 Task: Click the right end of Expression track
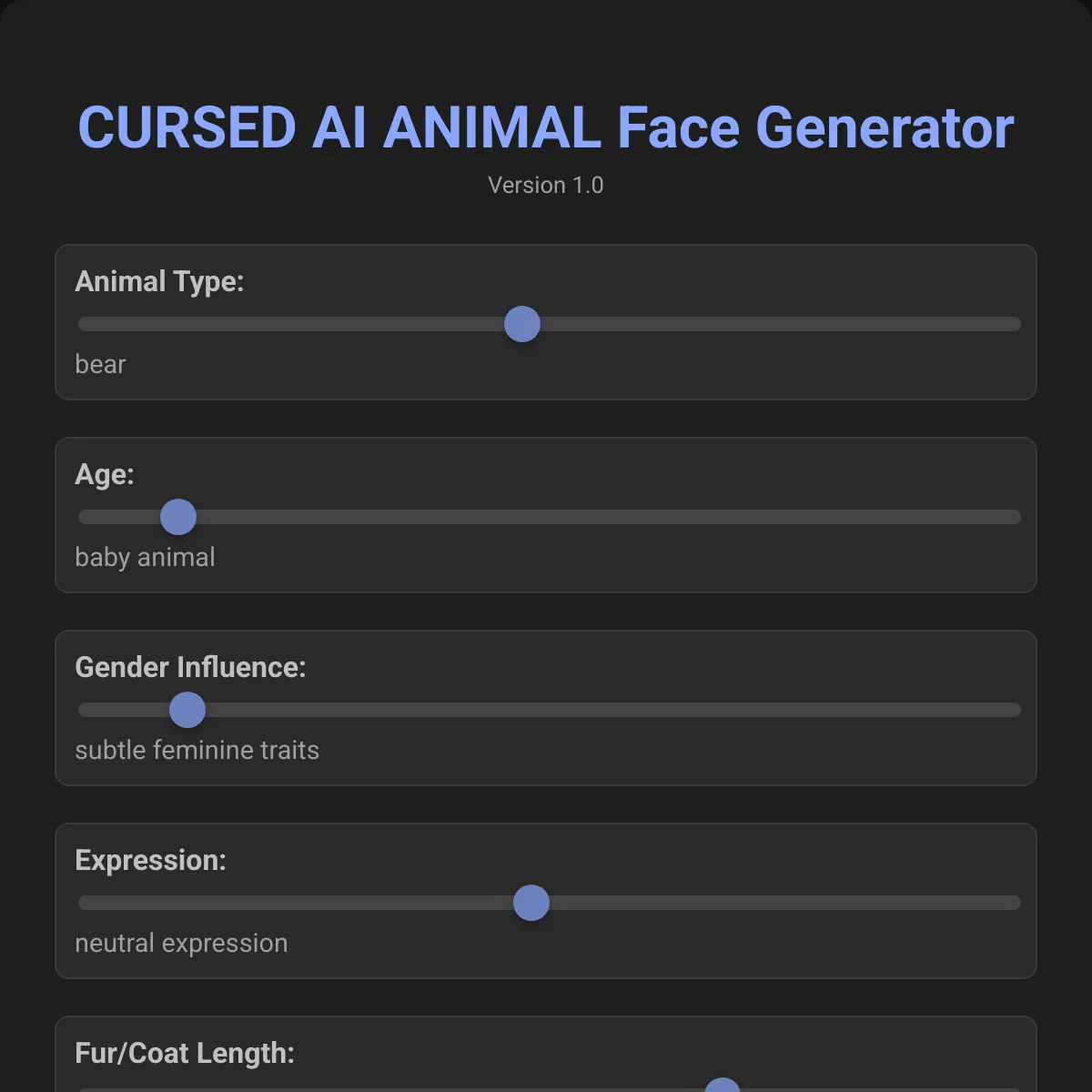point(1010,902)
